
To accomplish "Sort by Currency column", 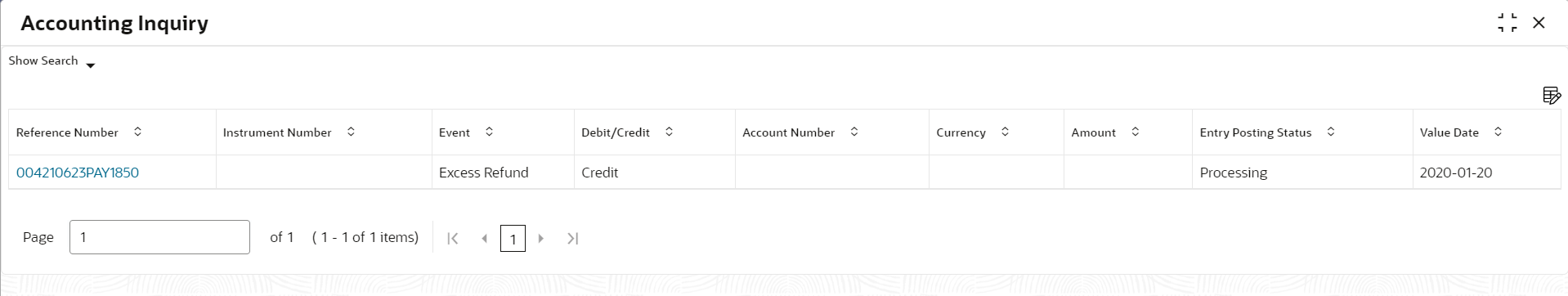I will [1005, 132].
